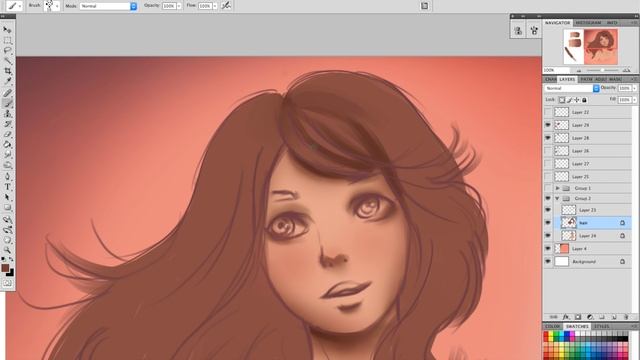Select the hair layer
Viewport: 640px width, 360px height.
click(592, 222)
